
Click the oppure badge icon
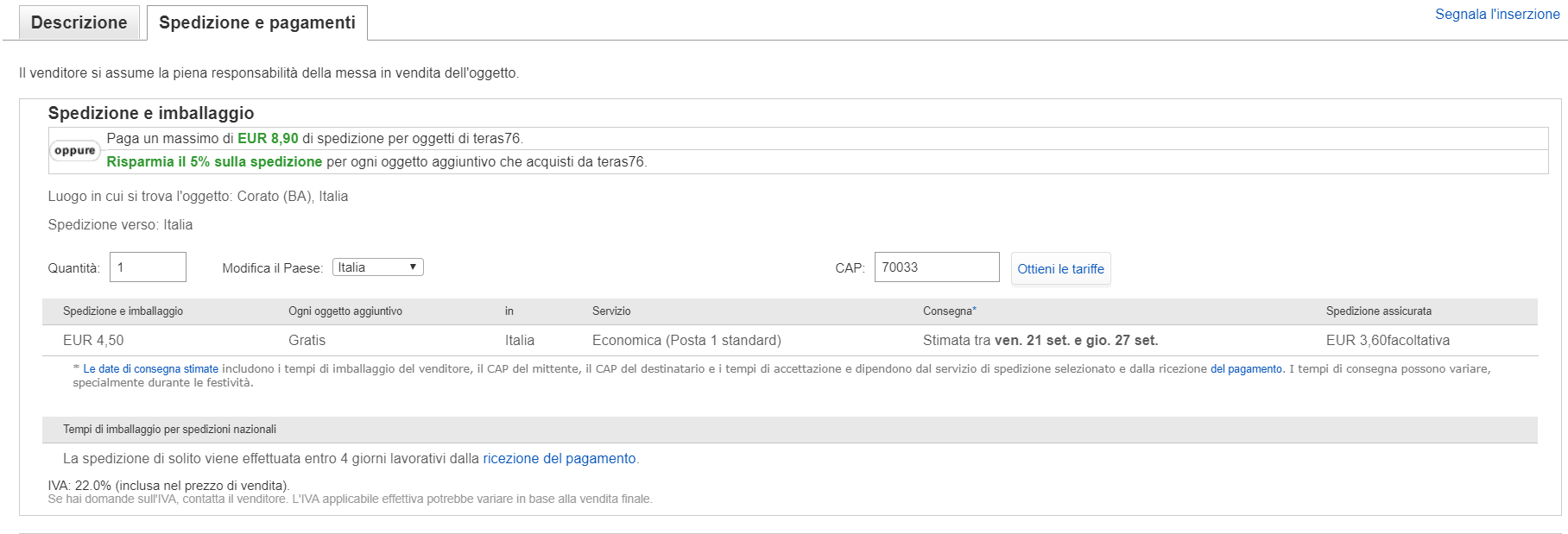[75, 151]
